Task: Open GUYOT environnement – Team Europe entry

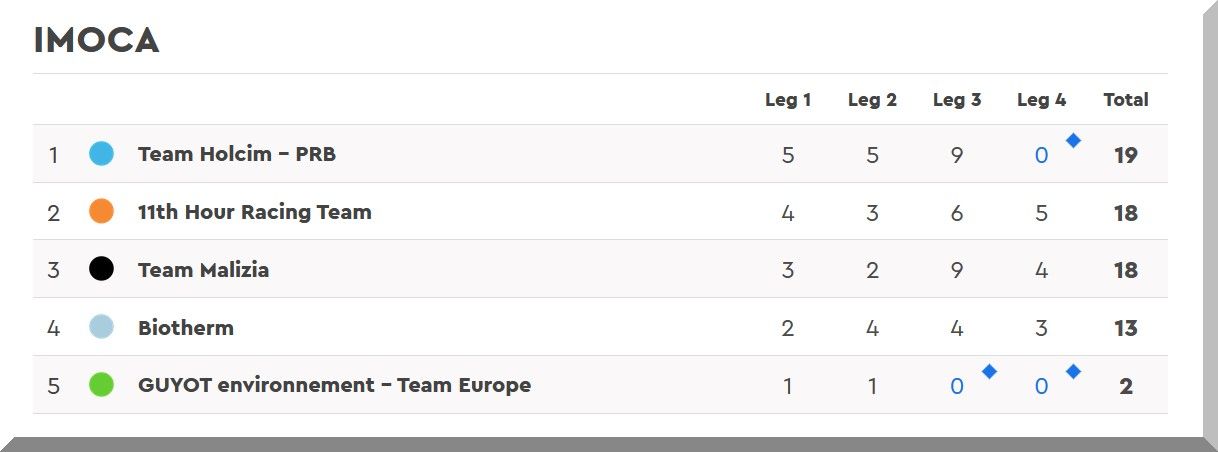Action: coord(334,385)
